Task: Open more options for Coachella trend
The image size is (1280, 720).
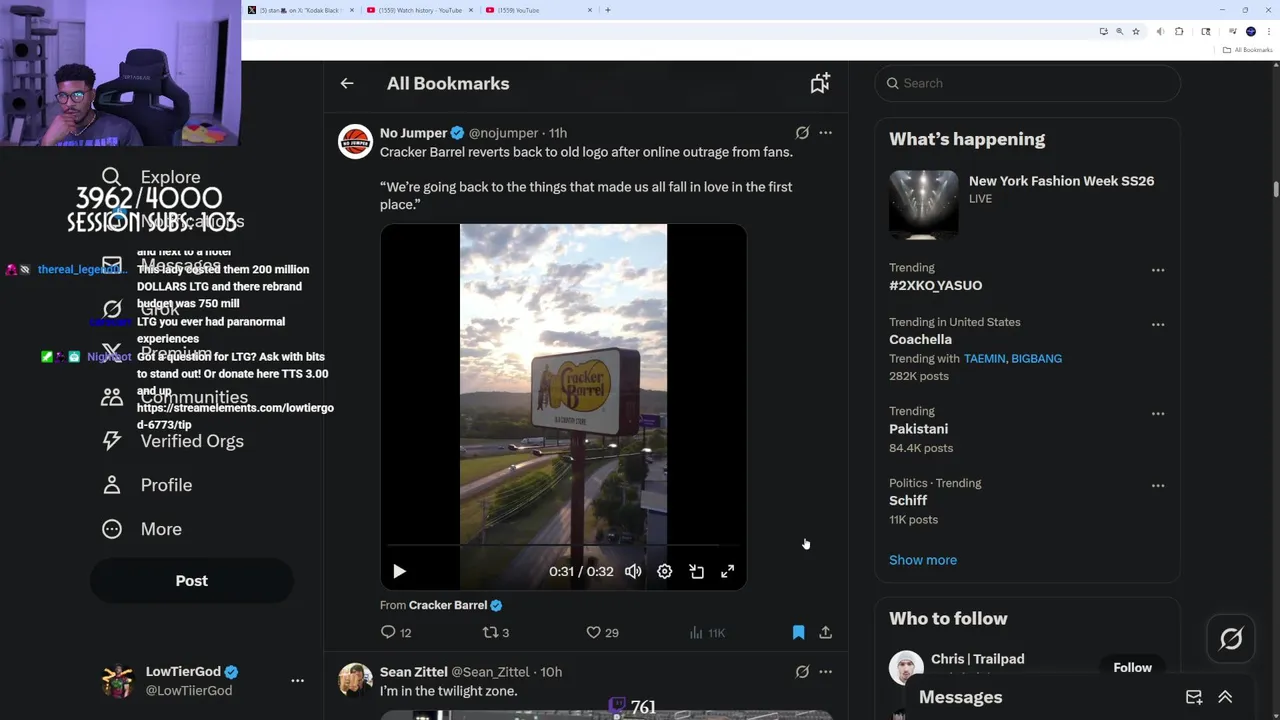Action: 1158,324
